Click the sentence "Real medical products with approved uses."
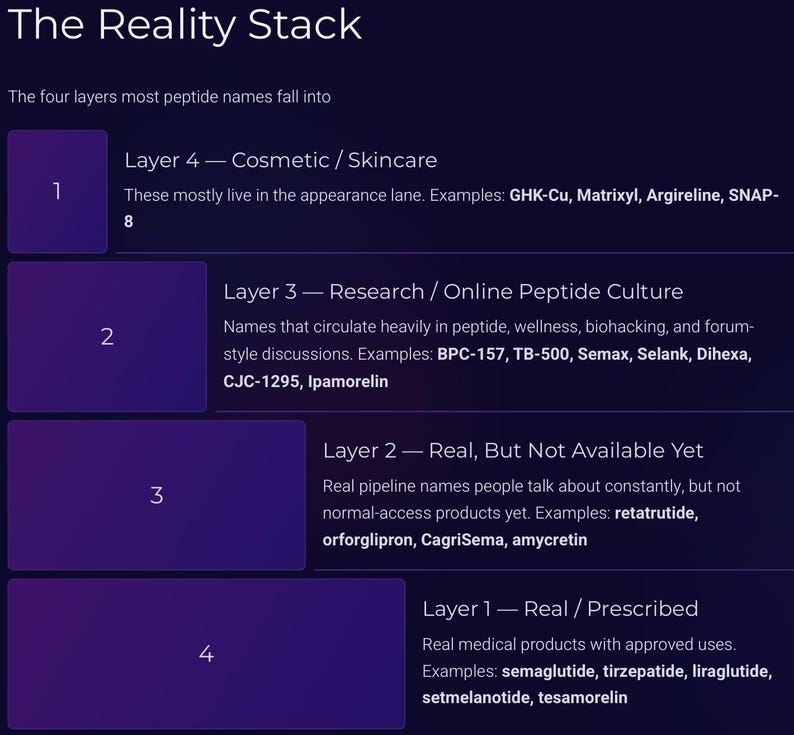 coord(579,644)
